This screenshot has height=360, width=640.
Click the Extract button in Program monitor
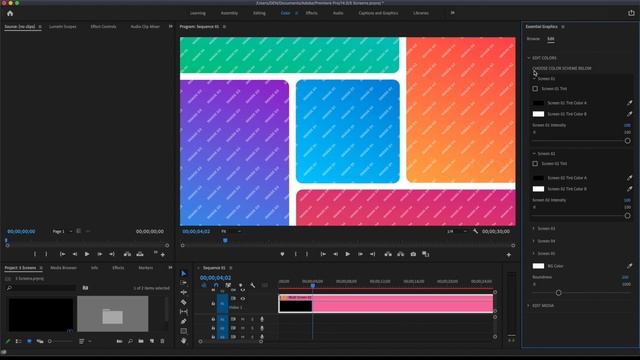(x=400, y=254)
